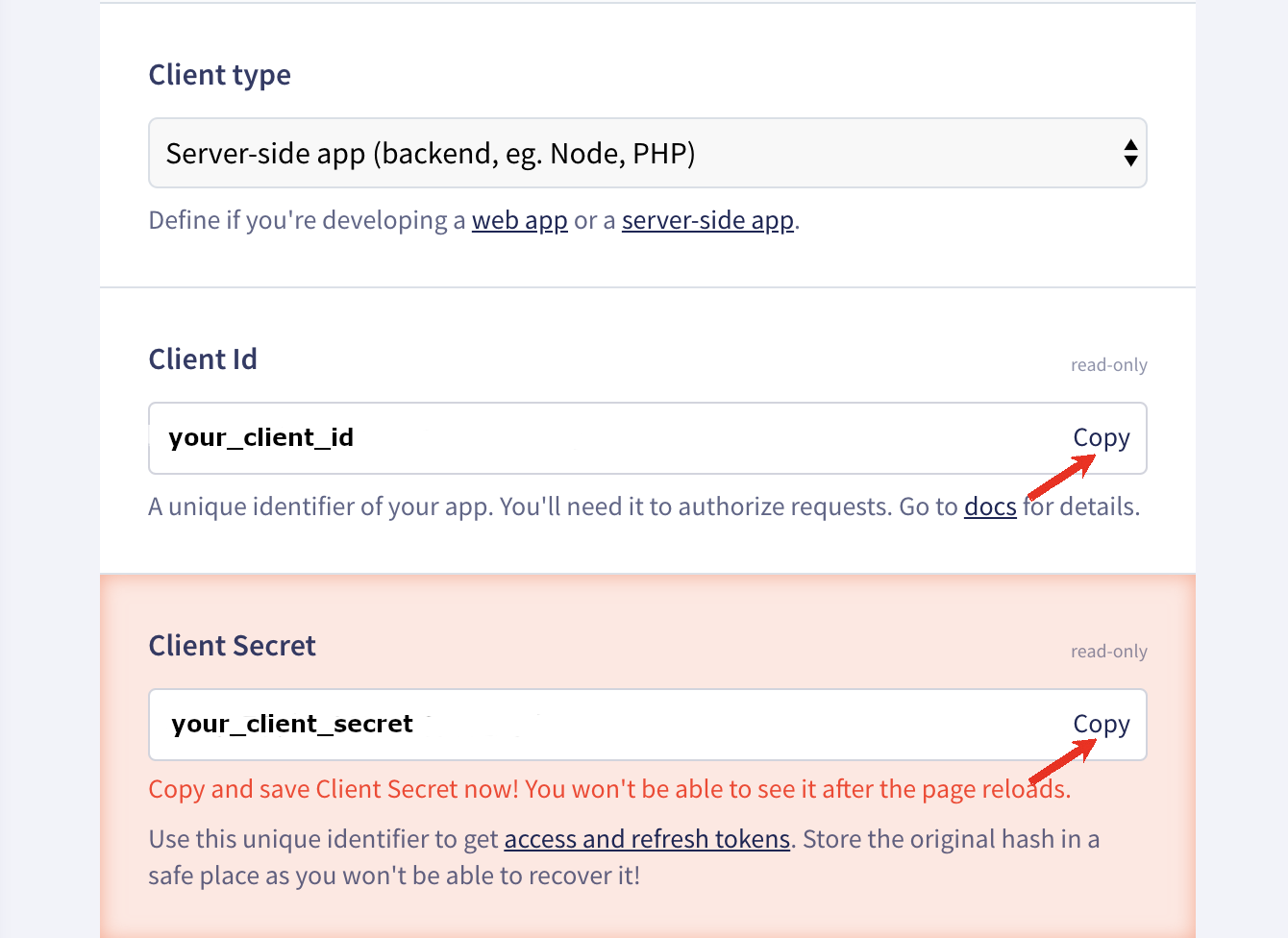The height and width of the screenshot is (938, 1288).
Task: Click "Use this unique identifier to get" text
Action: point(324,840)
